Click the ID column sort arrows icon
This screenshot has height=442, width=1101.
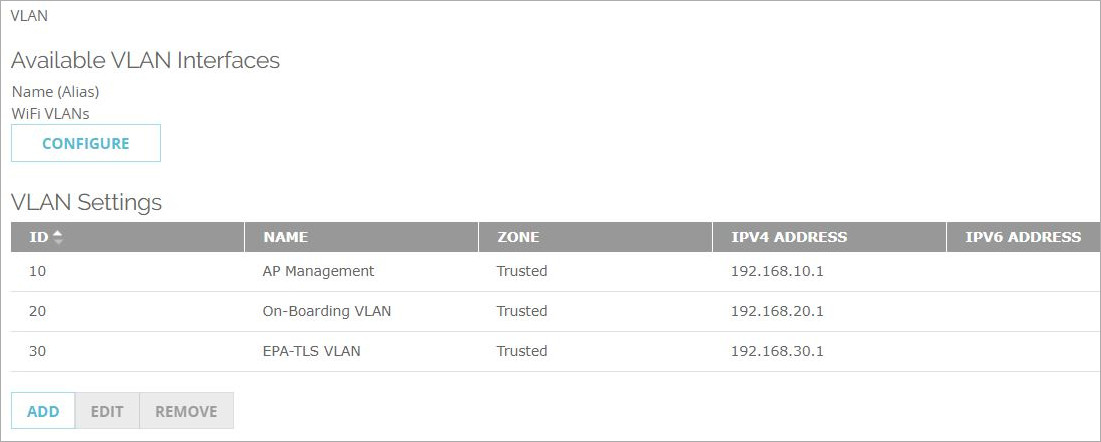58,237
